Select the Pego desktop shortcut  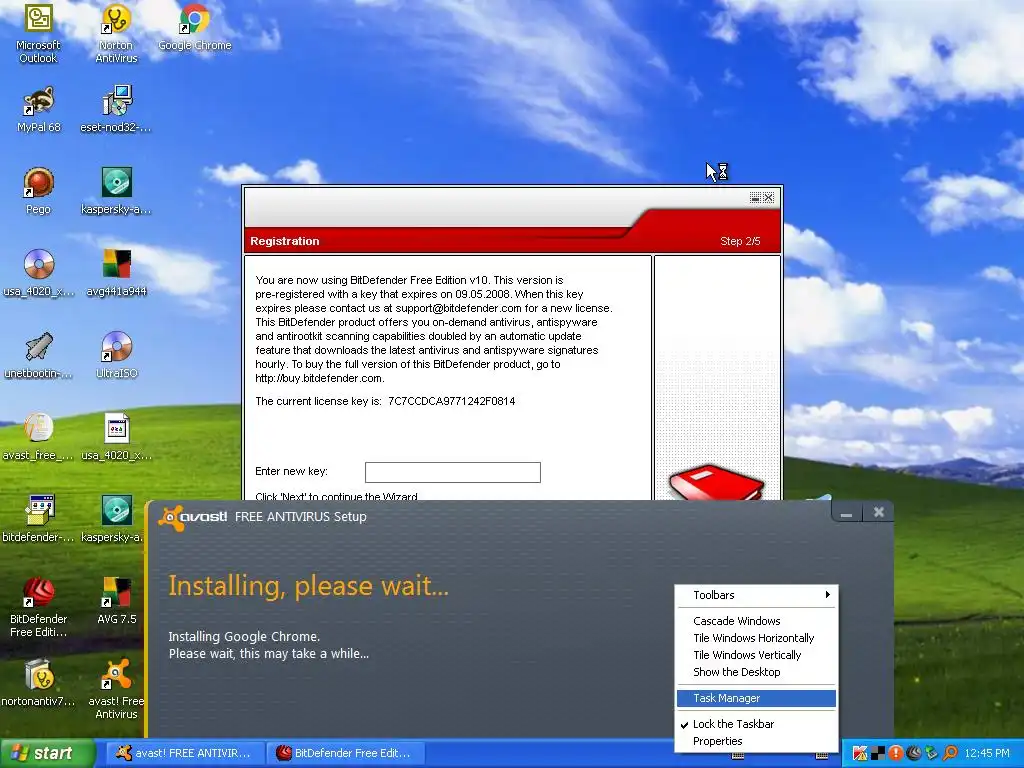pyautogui.click(x=38, y=191)
